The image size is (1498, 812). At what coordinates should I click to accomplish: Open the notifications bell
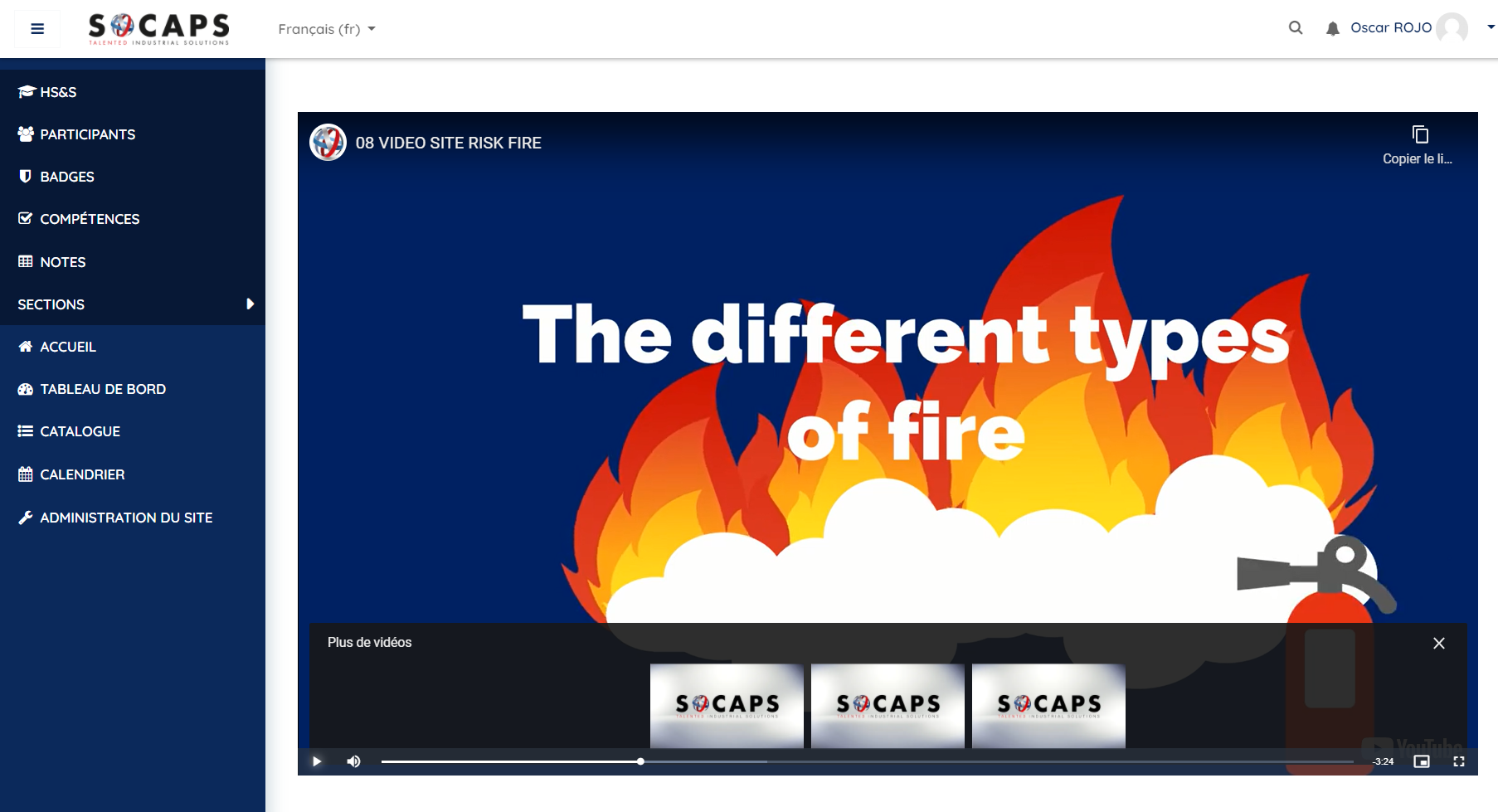click(1332, 29)
